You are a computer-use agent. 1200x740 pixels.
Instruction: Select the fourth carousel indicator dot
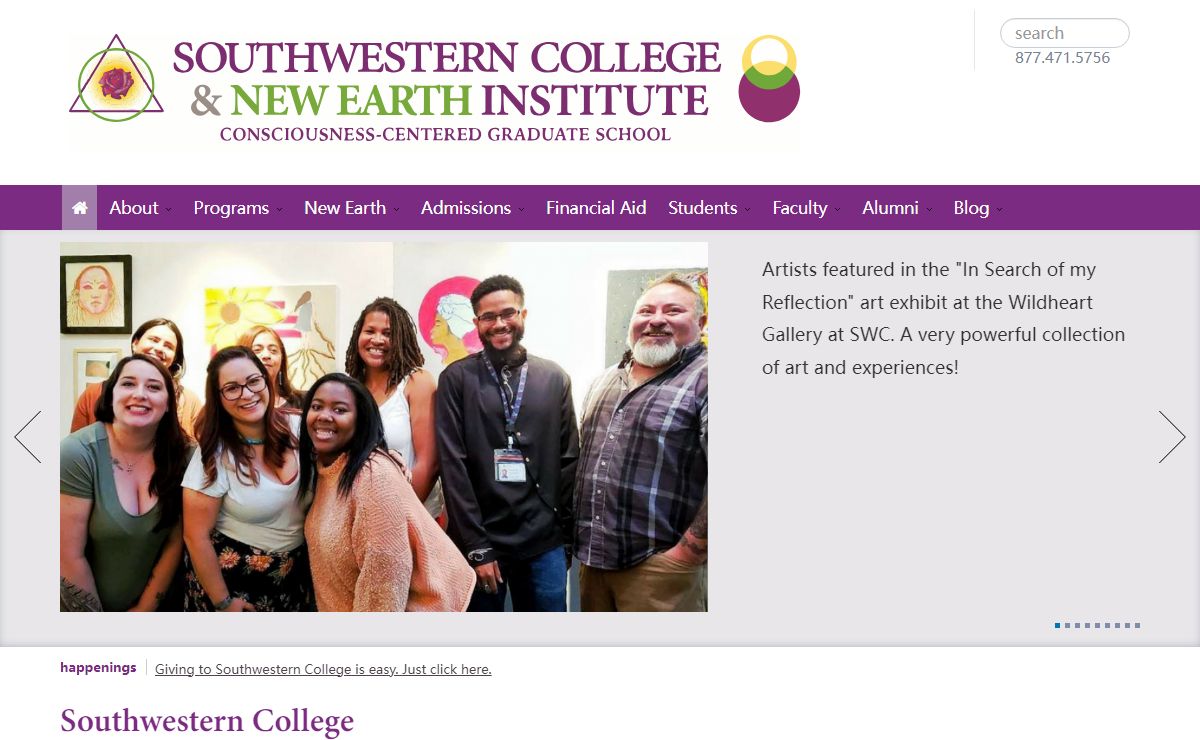click(1087, 626)
